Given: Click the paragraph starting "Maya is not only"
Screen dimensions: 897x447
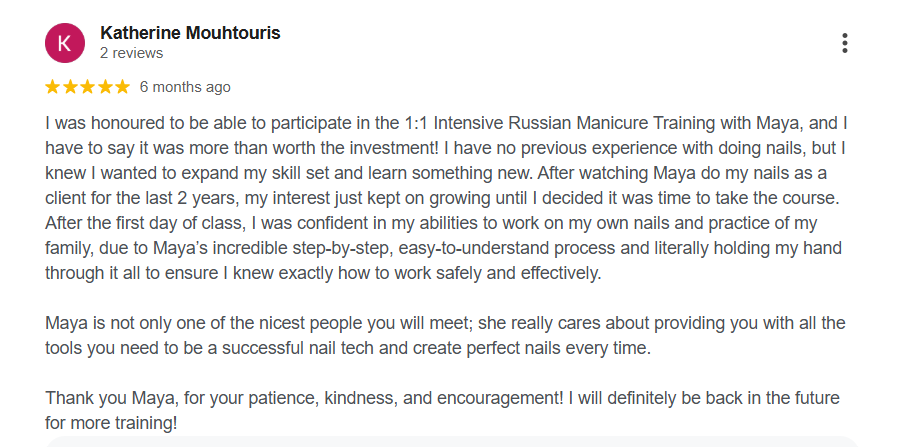Looking at the screenshot, I should (x=445, y=336).
